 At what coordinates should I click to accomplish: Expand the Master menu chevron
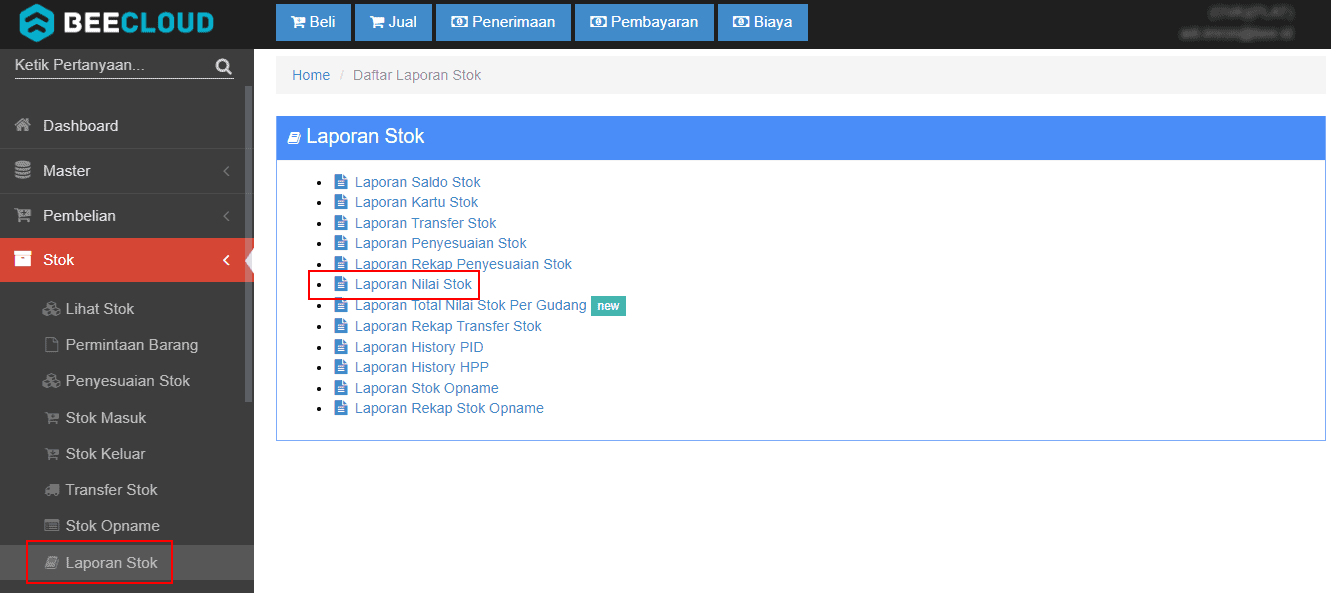(227, 171)
